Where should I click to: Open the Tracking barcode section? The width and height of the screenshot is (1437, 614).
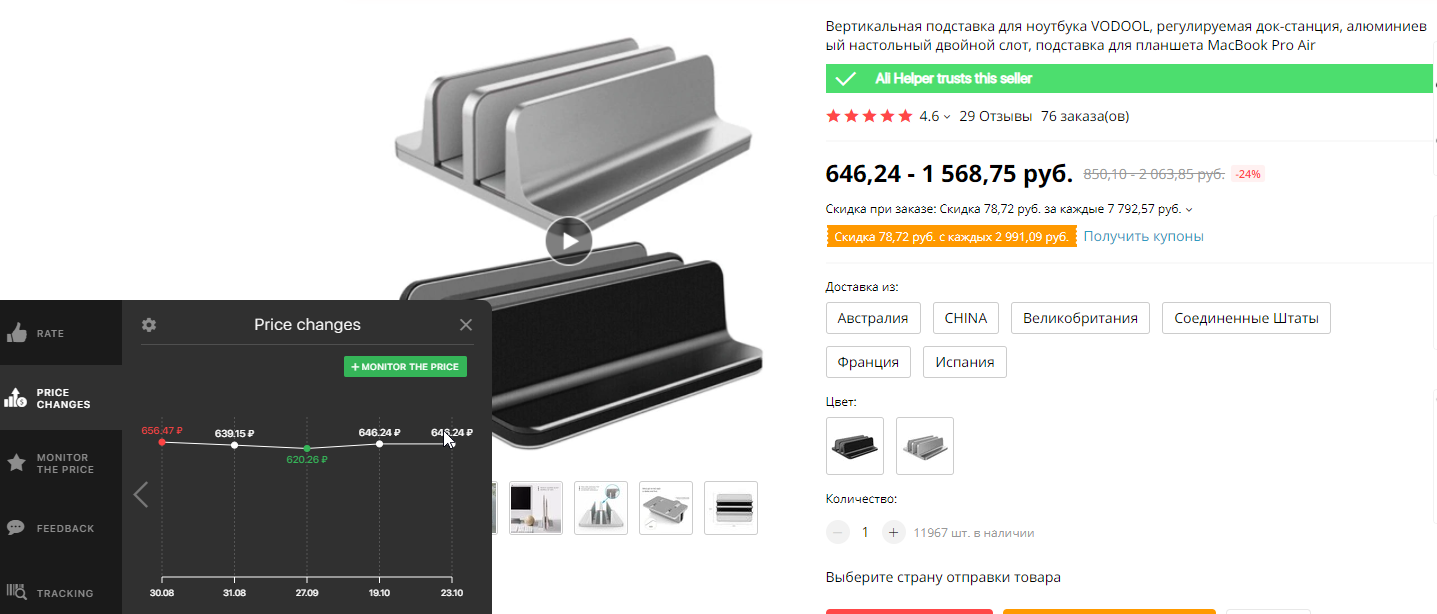(x=60, y=592)
